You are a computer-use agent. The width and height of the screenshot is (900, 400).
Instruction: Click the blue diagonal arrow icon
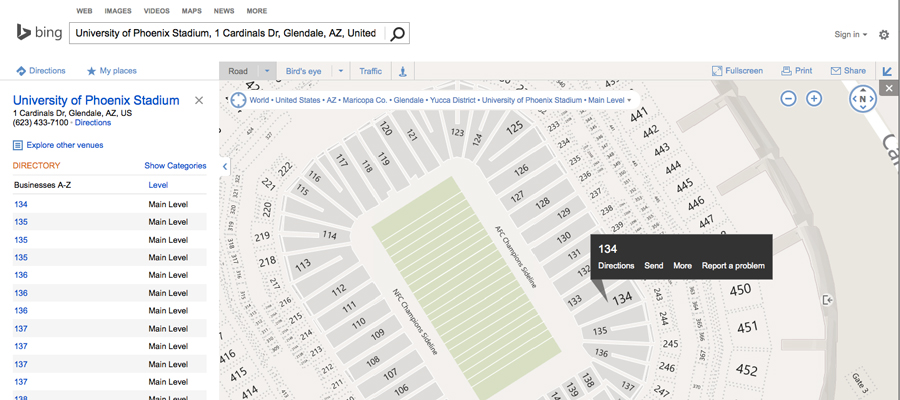point(887,71)
